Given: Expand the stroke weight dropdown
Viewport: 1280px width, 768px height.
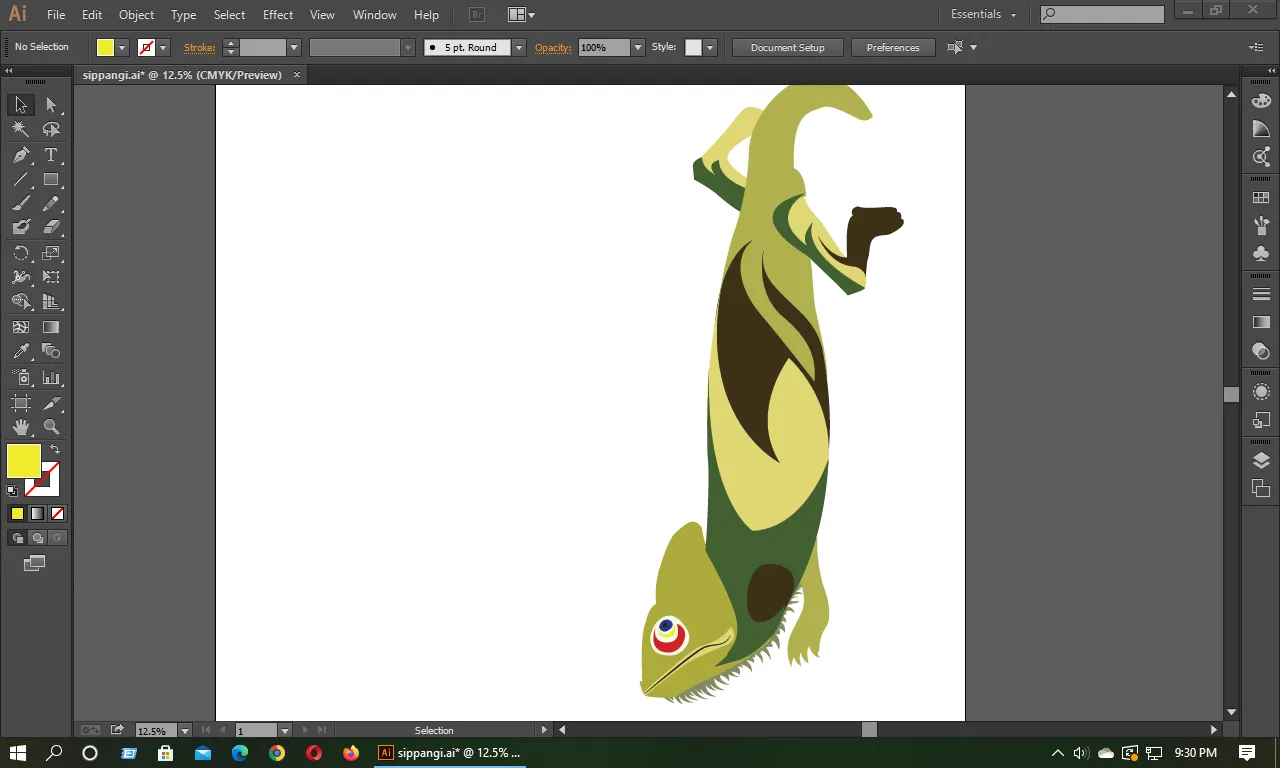Looking at the screenshot, I should coord(294,47).
